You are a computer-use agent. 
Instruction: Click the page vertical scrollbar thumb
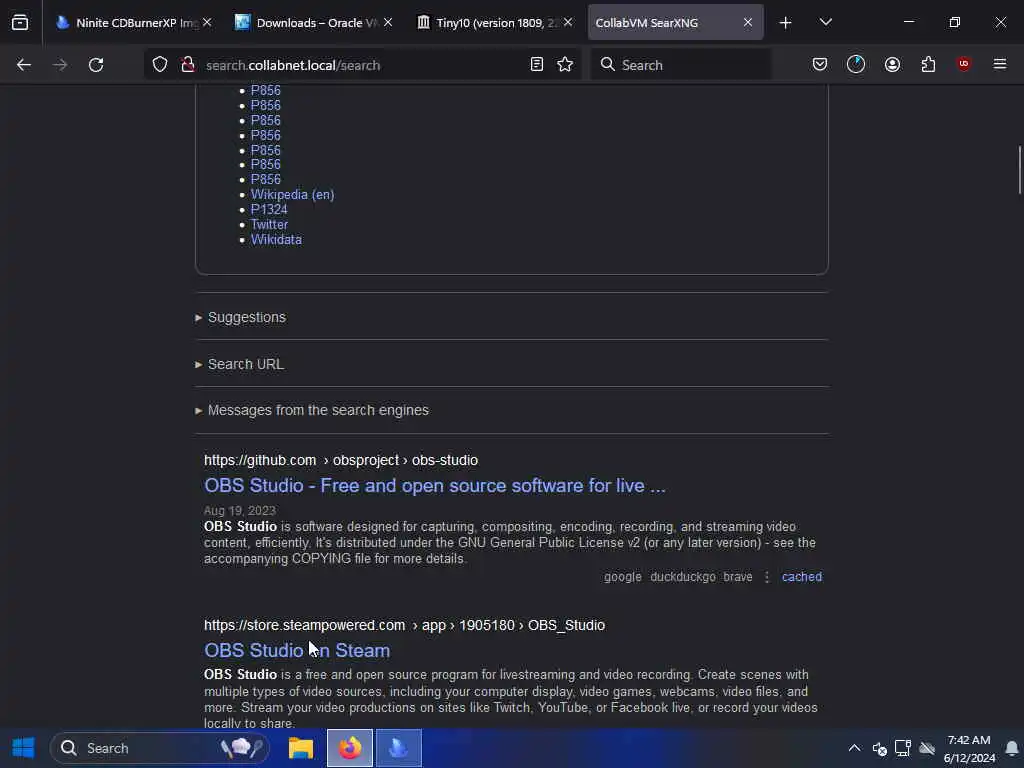[x=1019, y=170]
